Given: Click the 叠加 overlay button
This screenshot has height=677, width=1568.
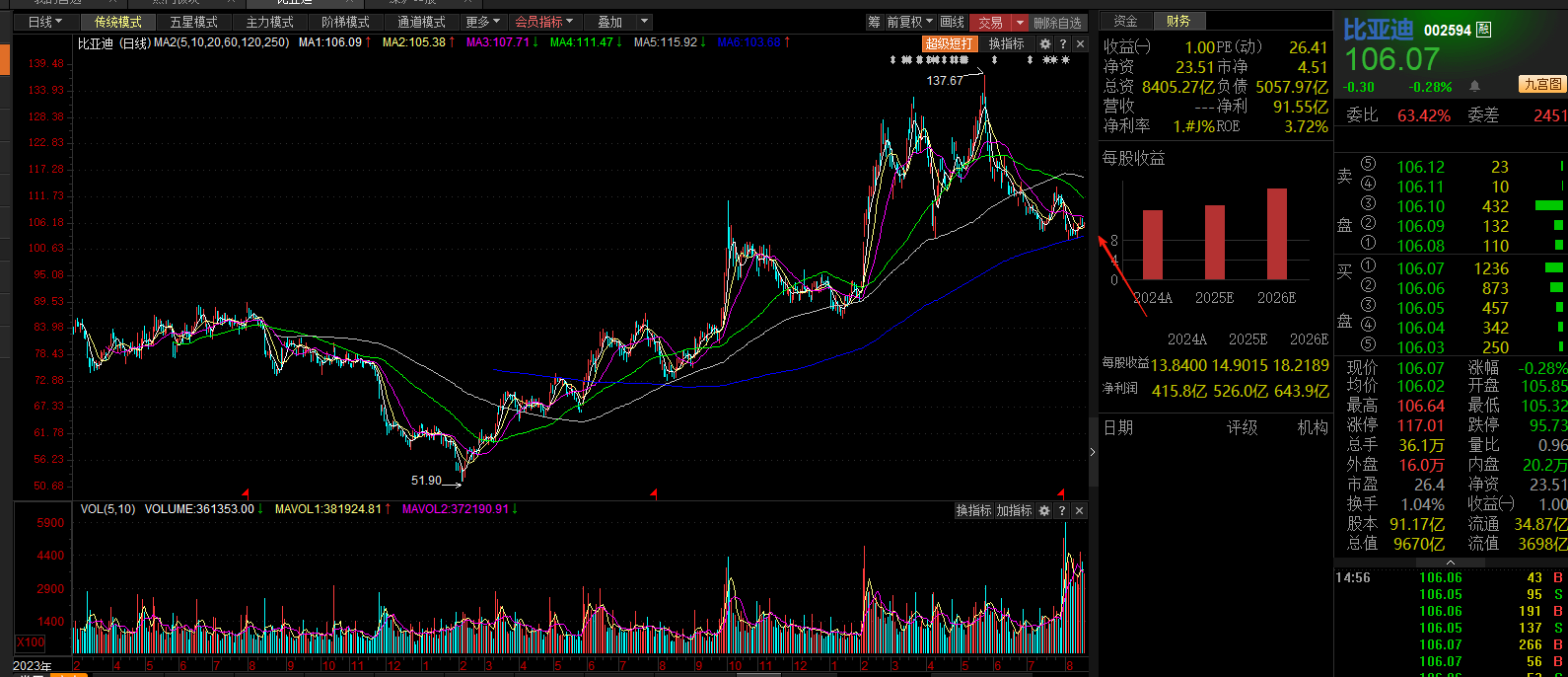Looking at the screenshot, I should pos(610,22).
